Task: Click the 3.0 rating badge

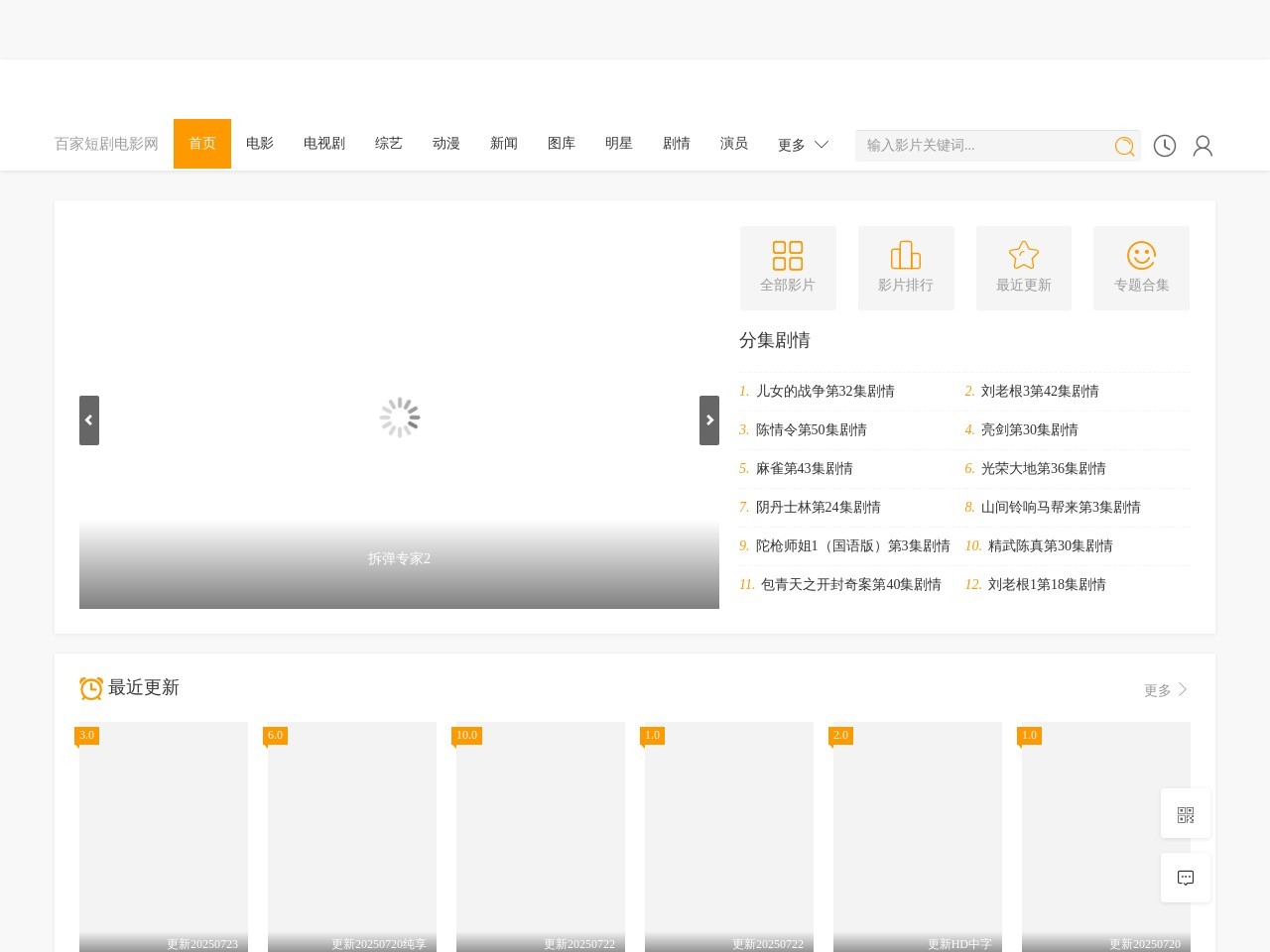Action: [x=86, y=736]
